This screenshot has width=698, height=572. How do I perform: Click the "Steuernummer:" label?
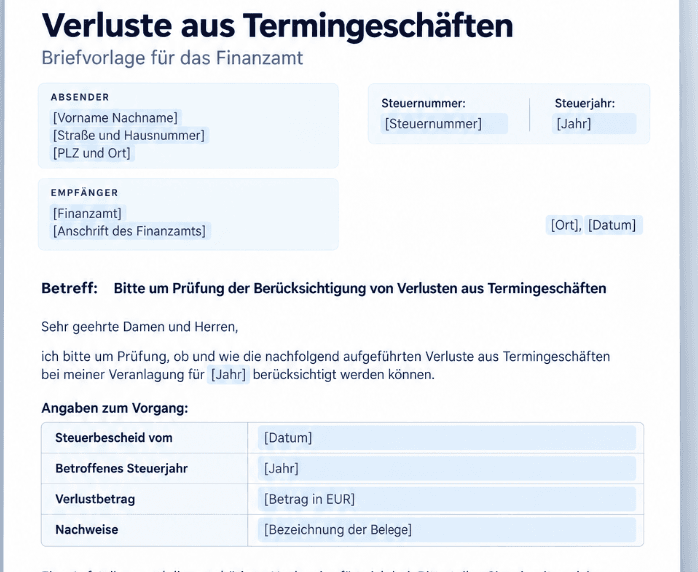click(423, 103)
